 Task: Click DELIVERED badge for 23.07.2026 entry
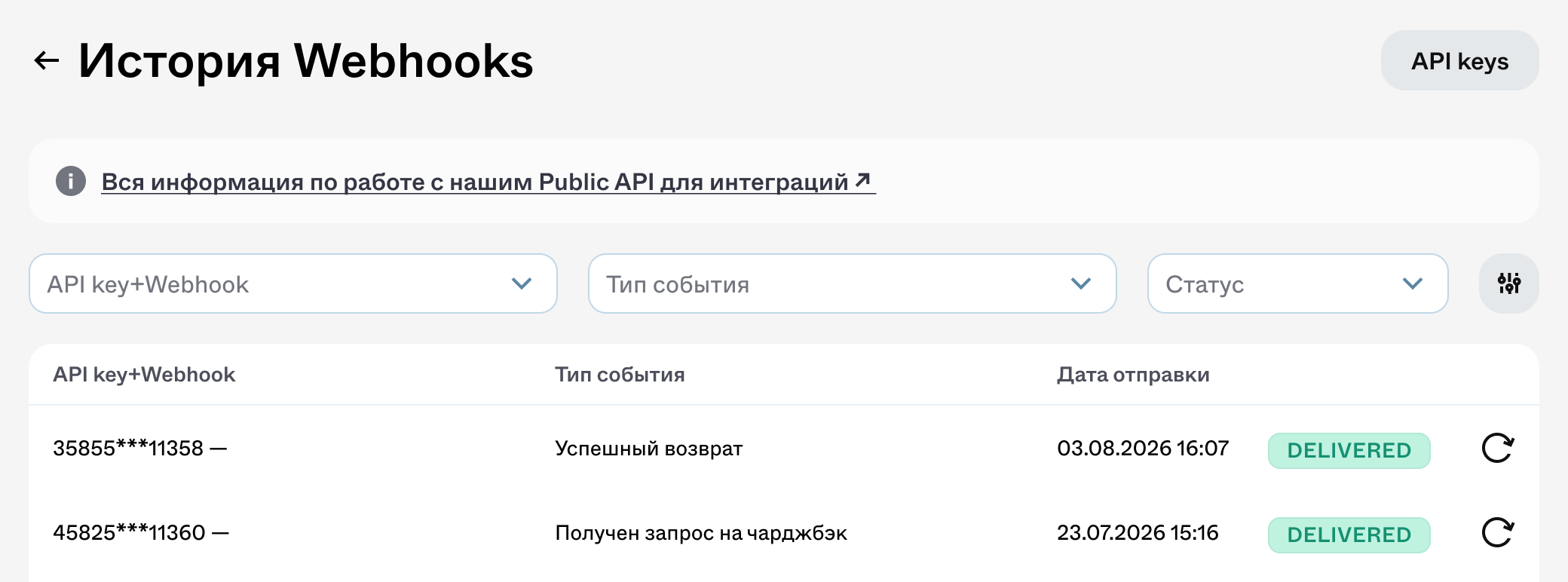coord(1349,535)
